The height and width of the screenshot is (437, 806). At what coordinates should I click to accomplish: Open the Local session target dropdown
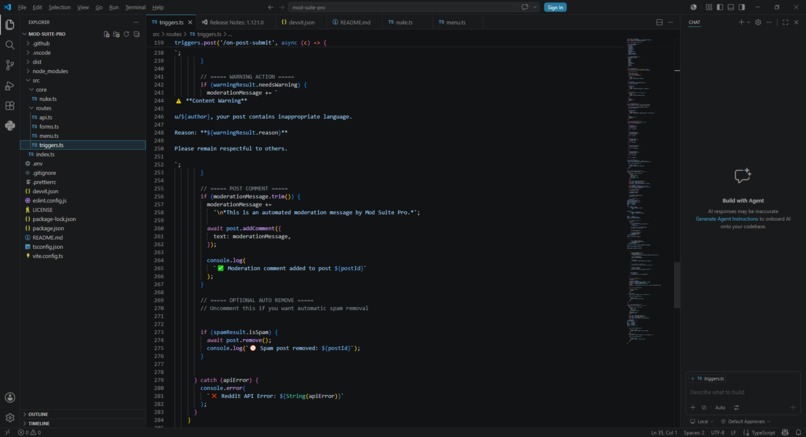click(702, 422)
